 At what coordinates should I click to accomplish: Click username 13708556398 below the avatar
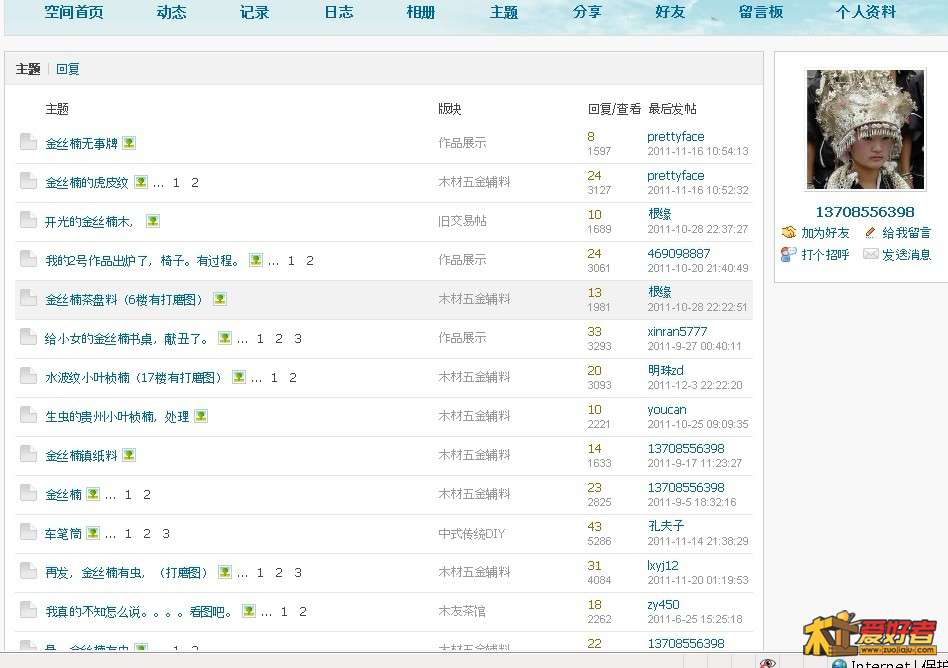pyautogui.click(x=865, y=212)
